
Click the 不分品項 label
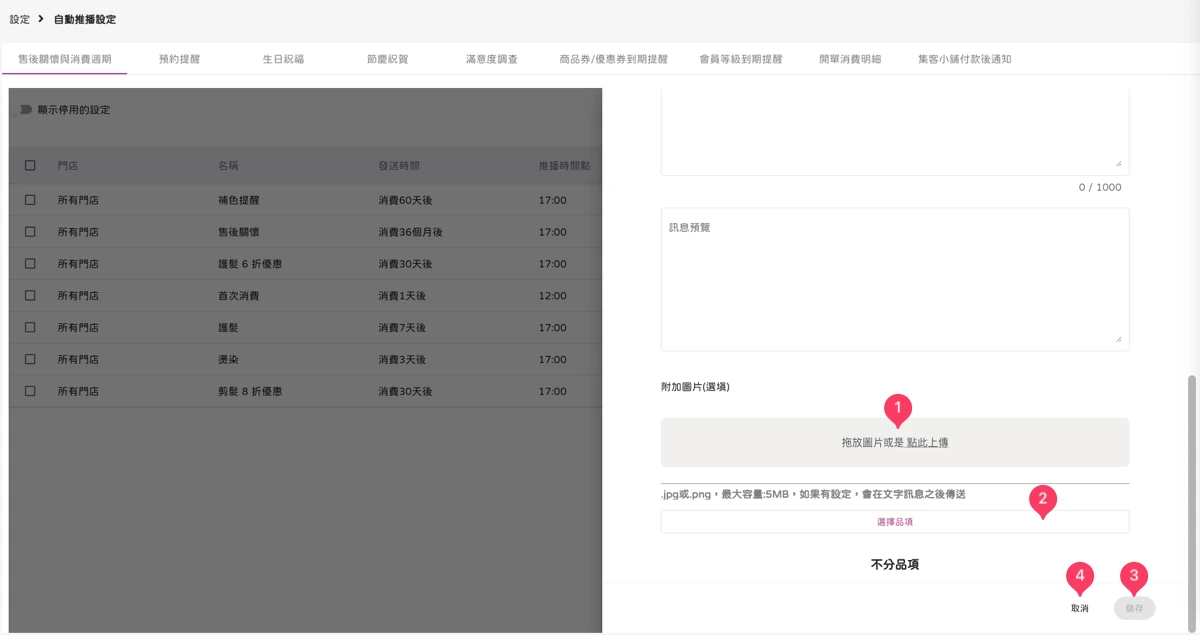pos(895,565)
